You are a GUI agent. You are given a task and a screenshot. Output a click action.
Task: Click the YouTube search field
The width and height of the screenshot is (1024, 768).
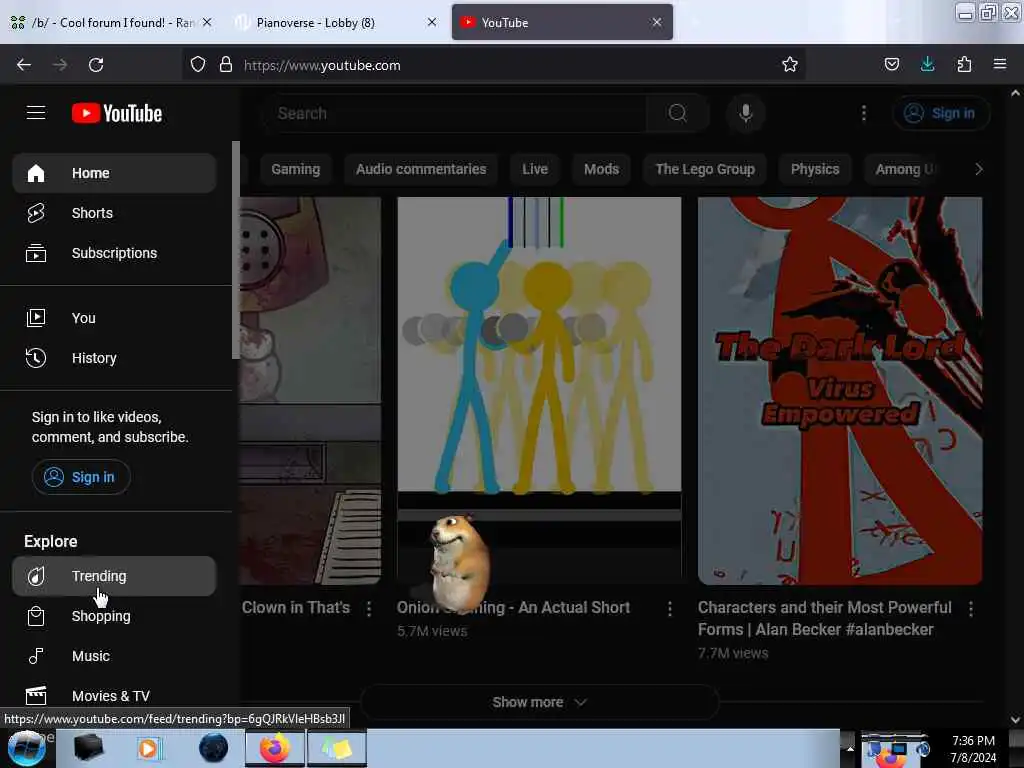point(456,113)
